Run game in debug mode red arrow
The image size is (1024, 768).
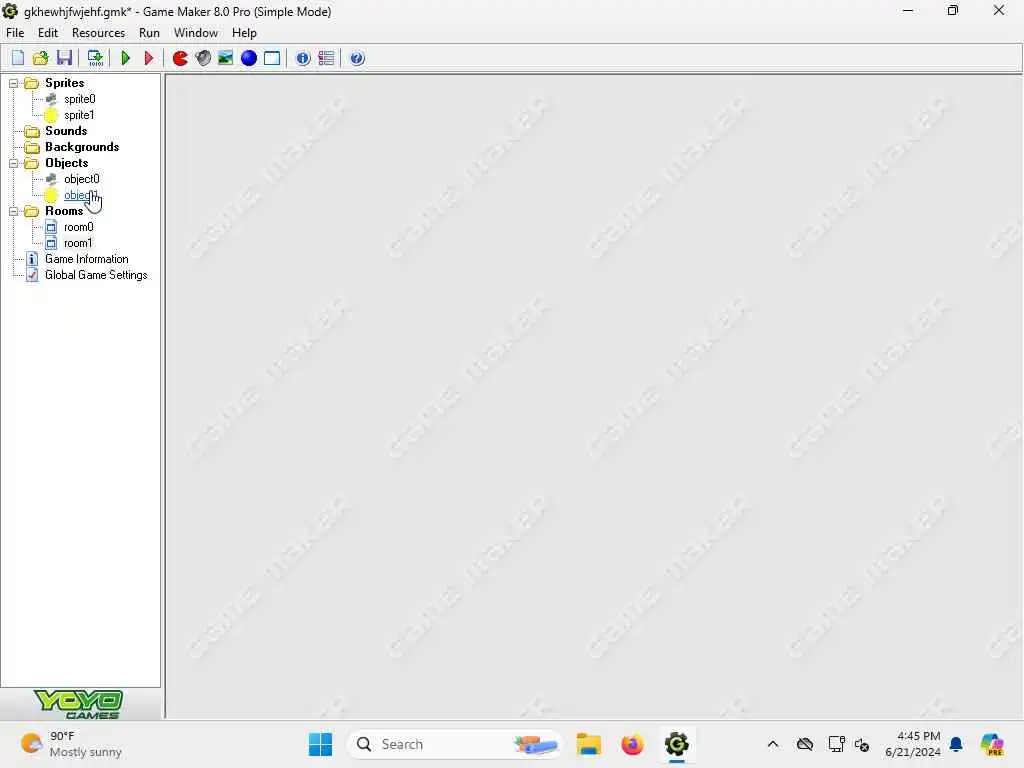149,58
